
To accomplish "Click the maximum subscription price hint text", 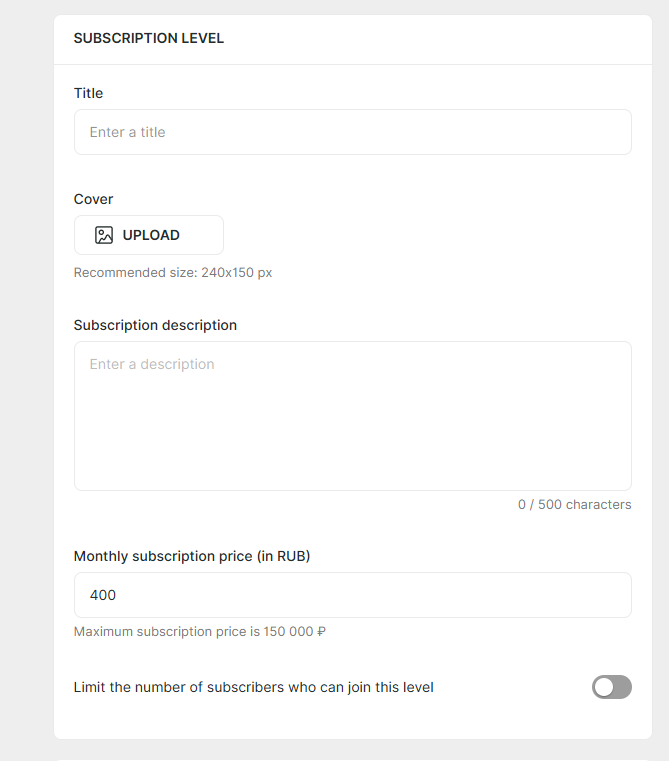I will pyautogui.click(x=200, y=632).
